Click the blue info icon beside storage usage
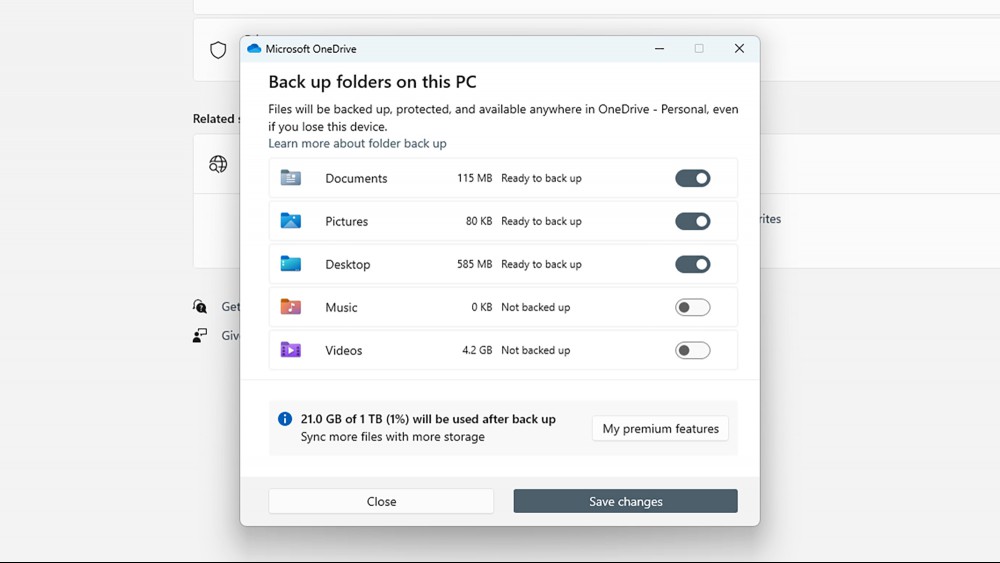The width and height of the screenshot is (1000, 563). click(x=285, y=419)
